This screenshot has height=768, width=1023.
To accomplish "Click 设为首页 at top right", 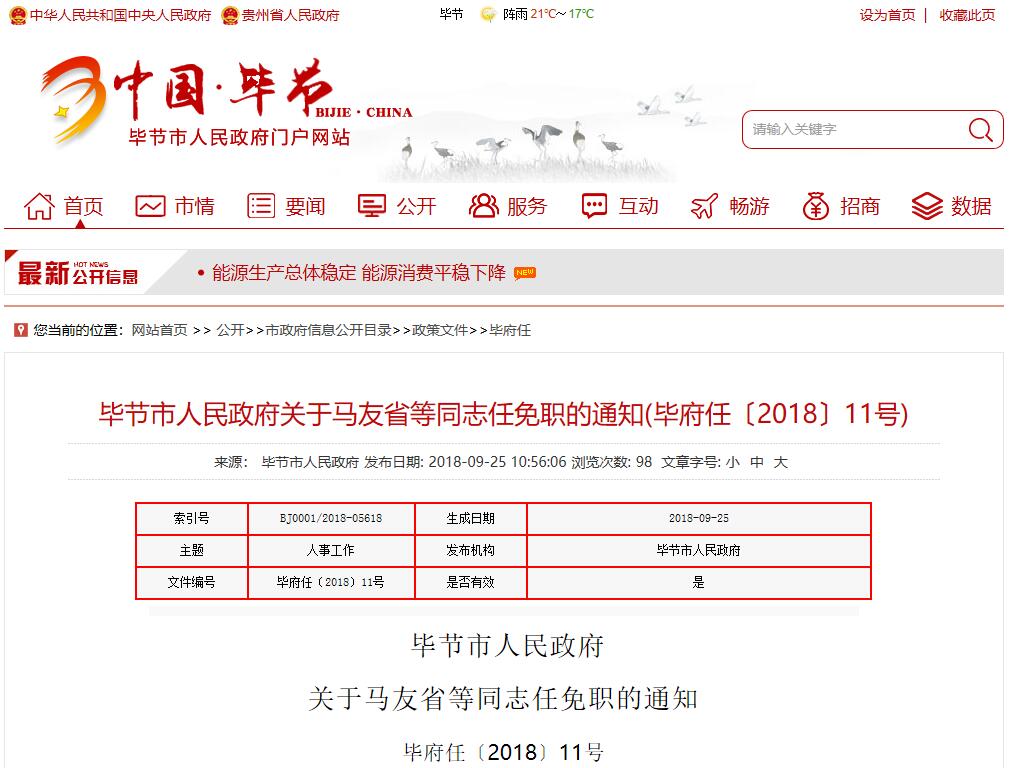I will tap(887, 15).
